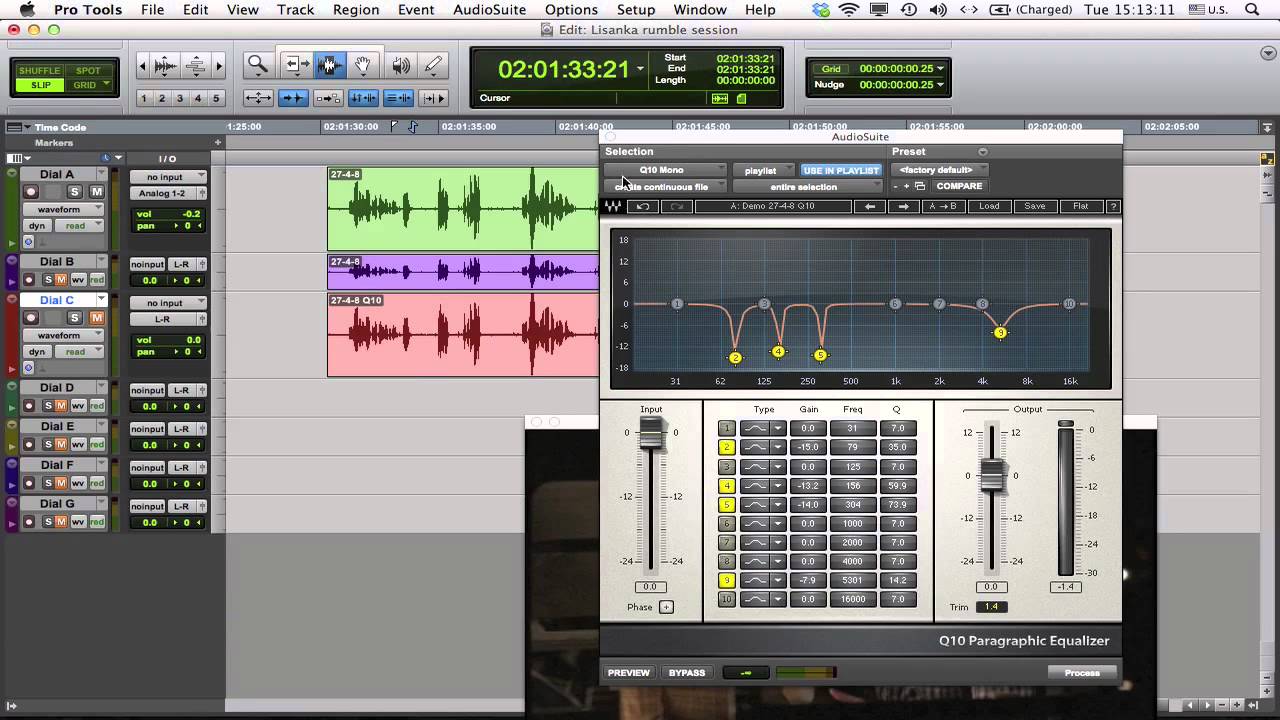
Task: Click the Trim value 1.4 field
Action: (992, 607)
